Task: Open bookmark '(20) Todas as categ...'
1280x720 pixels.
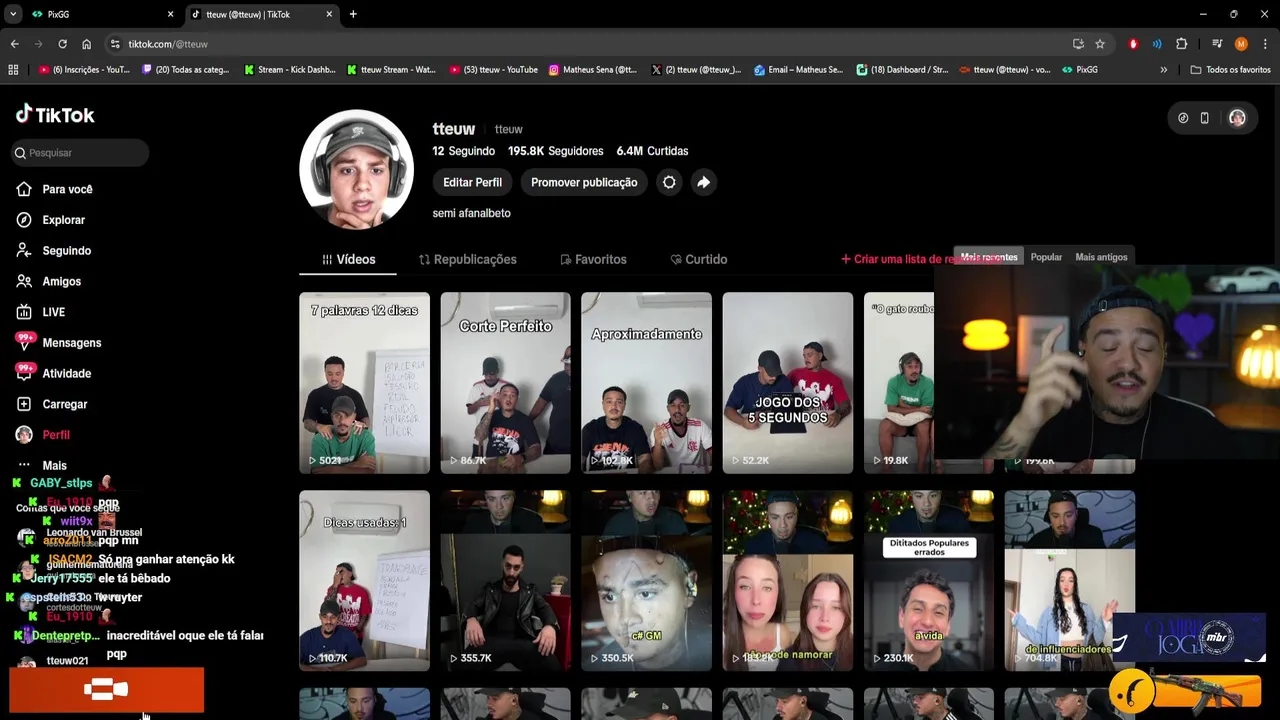Action: click(x=187, y=70)
